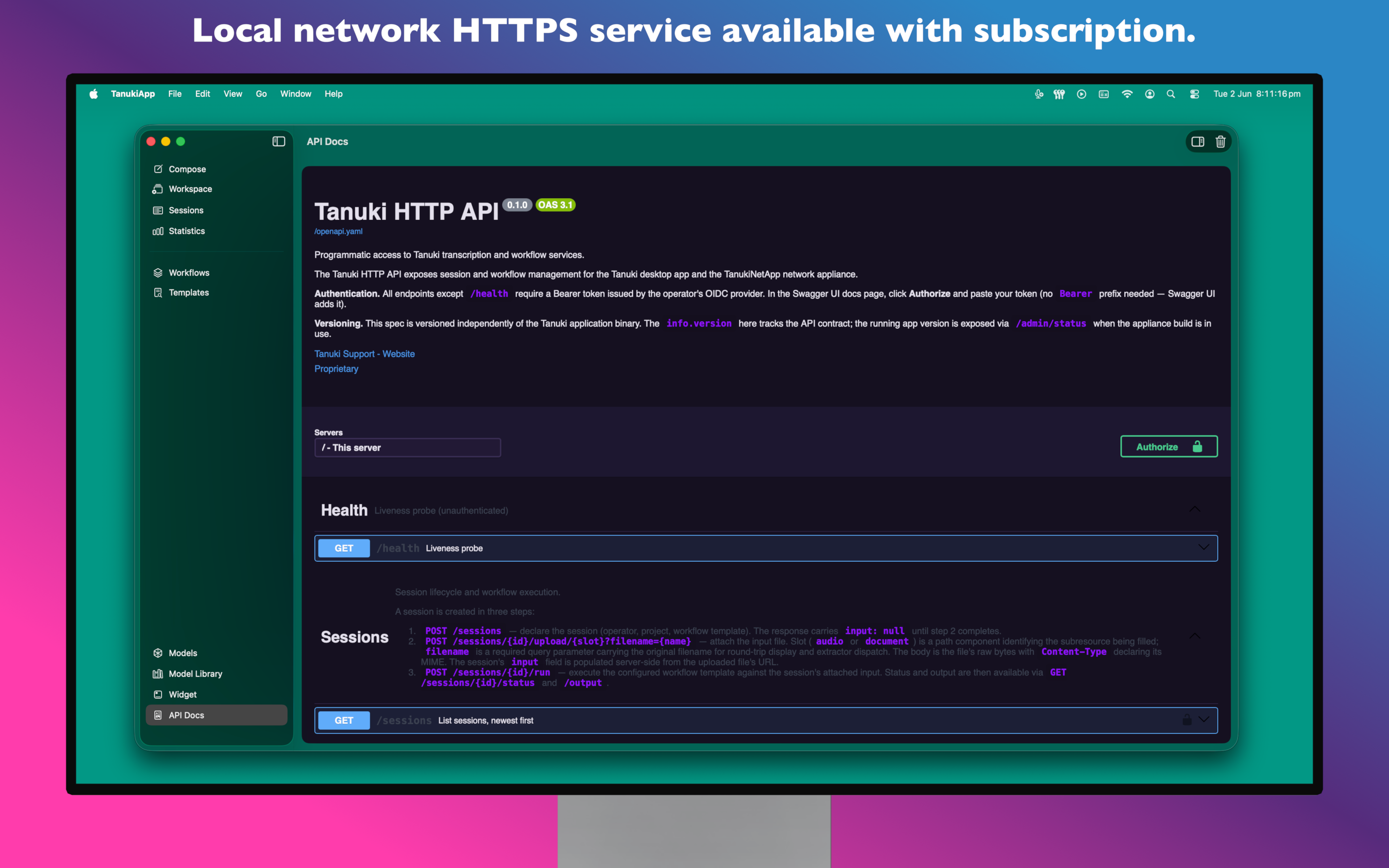Click 'List sessions, newest first' summary
Screen dimensions: 1389x868
click(x=486, y=720)
